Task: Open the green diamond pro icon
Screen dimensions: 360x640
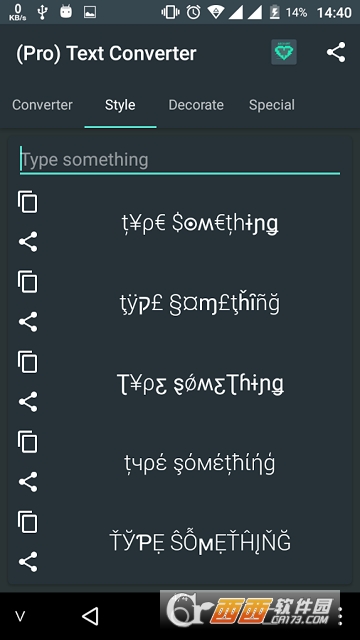Action: tap(284, 52)
